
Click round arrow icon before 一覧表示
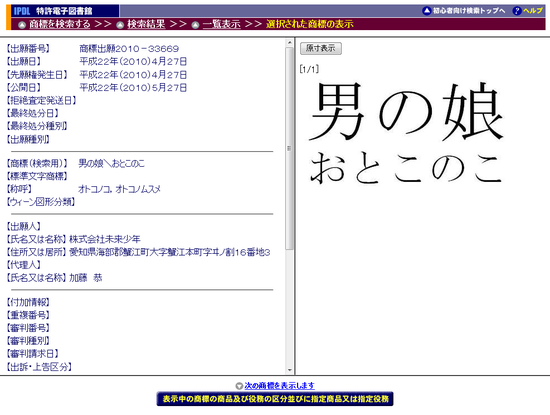click(x=195, y=25)
